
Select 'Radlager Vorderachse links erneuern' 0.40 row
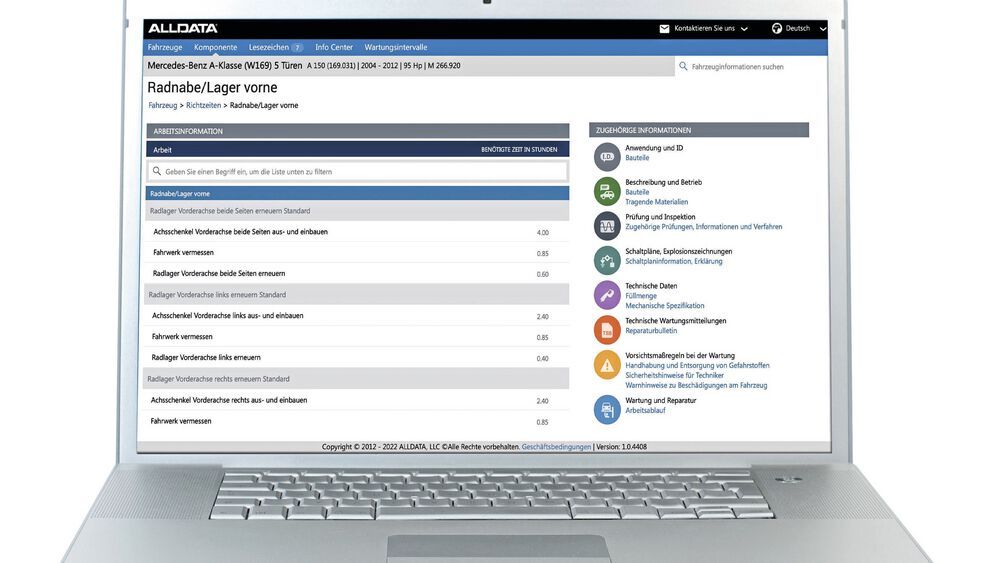tap(357, 358)
